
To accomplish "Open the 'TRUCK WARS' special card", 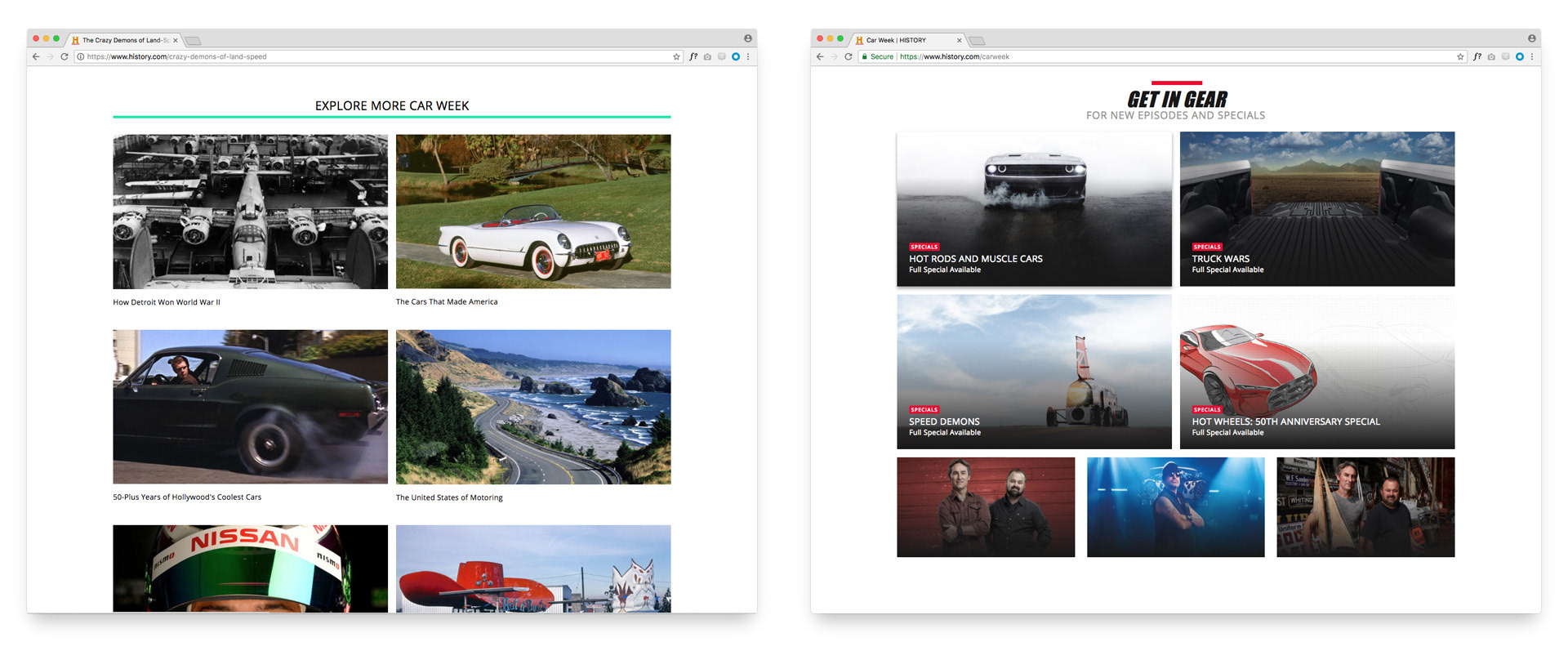I will (x=1317, y=208).
